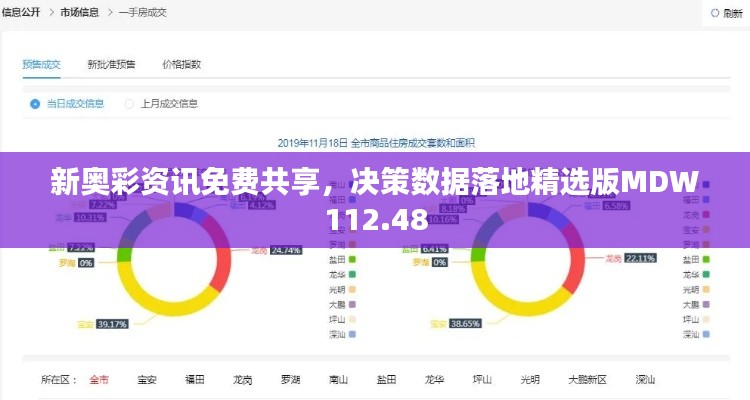Select the 当日成交信息 radio button
750x400 pixels.
pos(35,103)
